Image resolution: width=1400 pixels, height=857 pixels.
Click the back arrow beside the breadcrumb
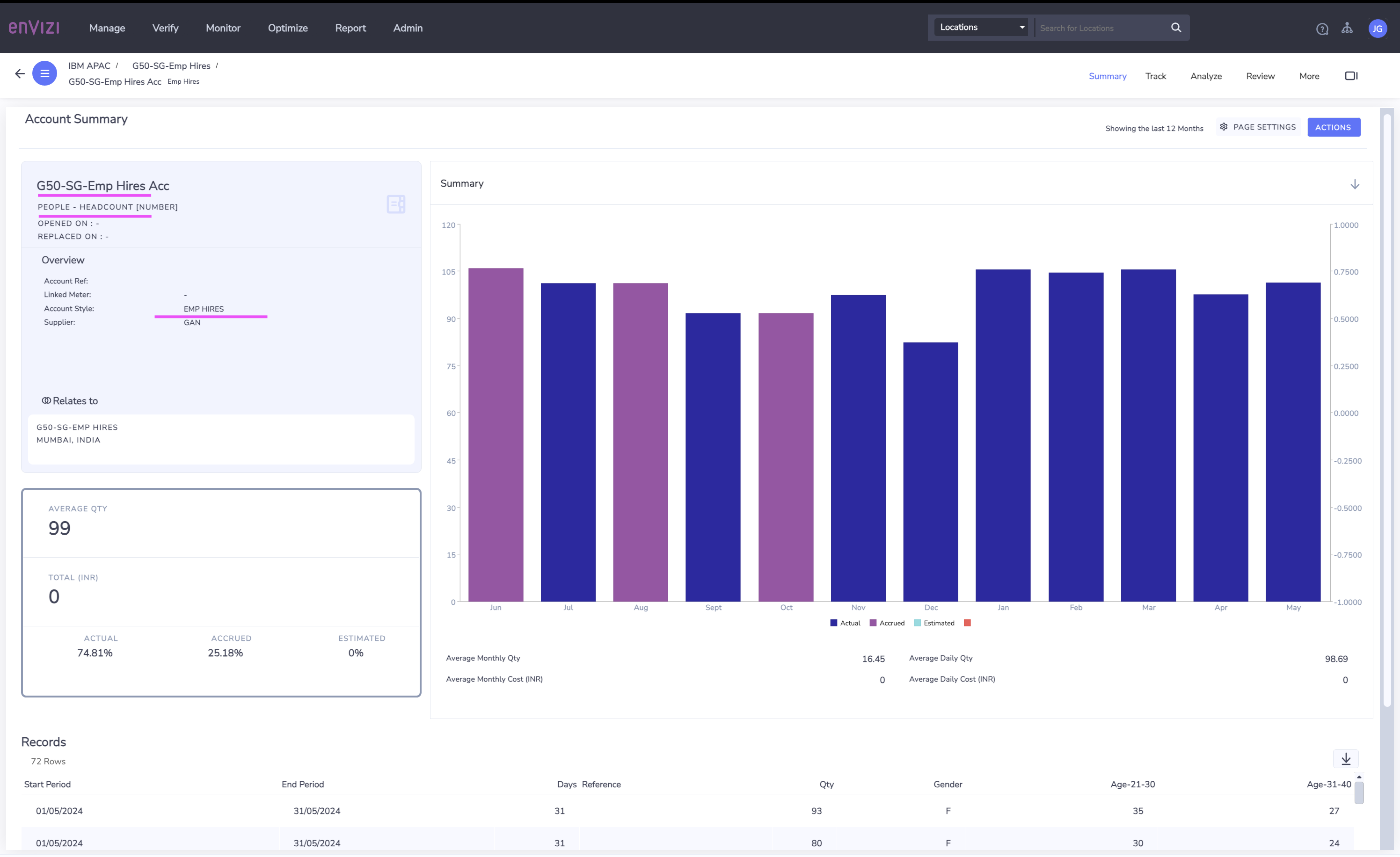pos(19,73)
